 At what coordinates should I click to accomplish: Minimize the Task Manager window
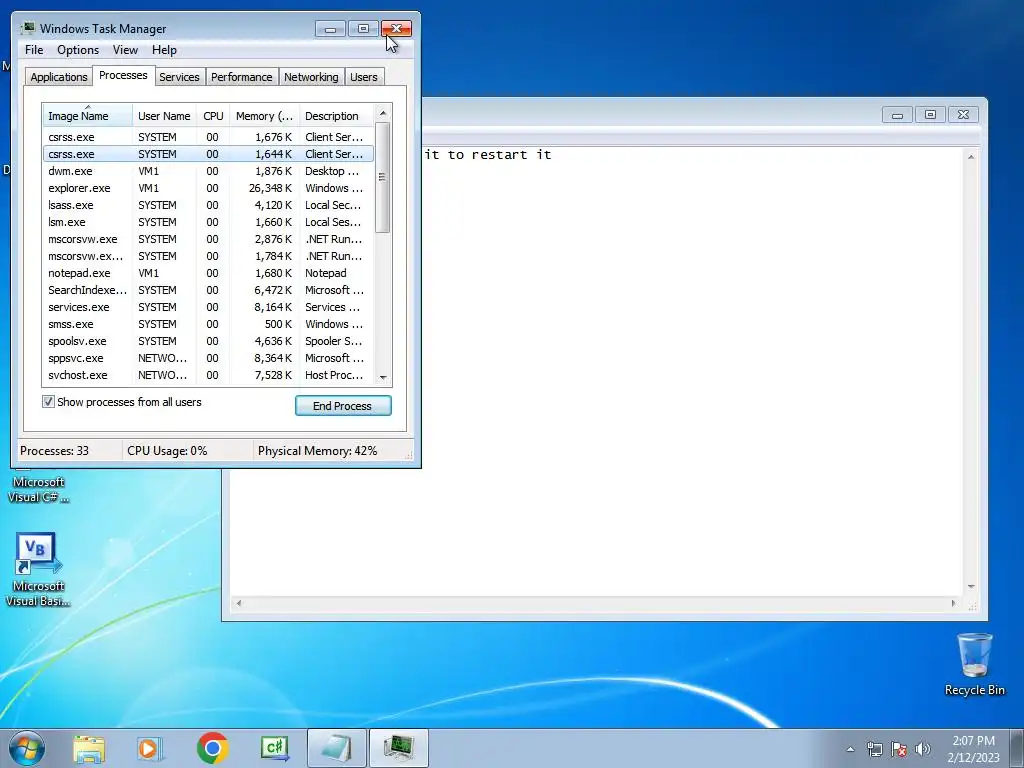pyautogui.click(x=330, y=29)
